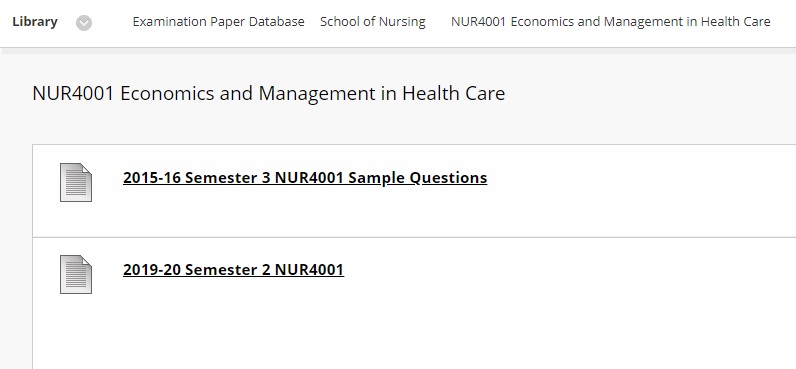Go to Examination Paper Database breadcrumb
Screen dimensions: 796x369
point(218,22)
